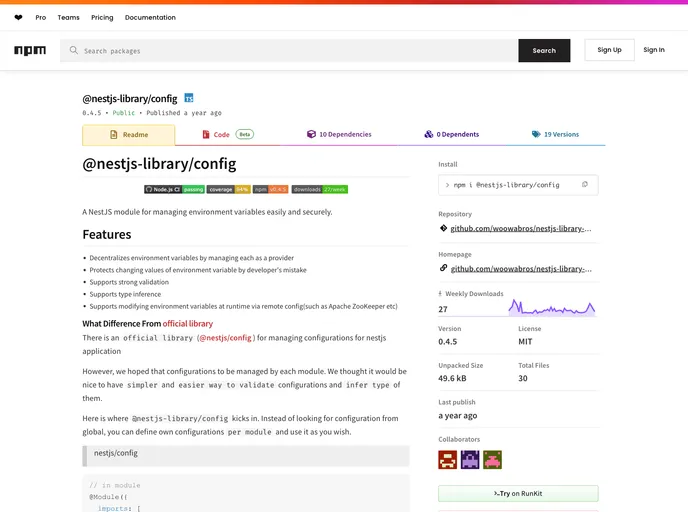688x512 pixels.
Task: Open the Homepage github link
Action: click(521, 269)
